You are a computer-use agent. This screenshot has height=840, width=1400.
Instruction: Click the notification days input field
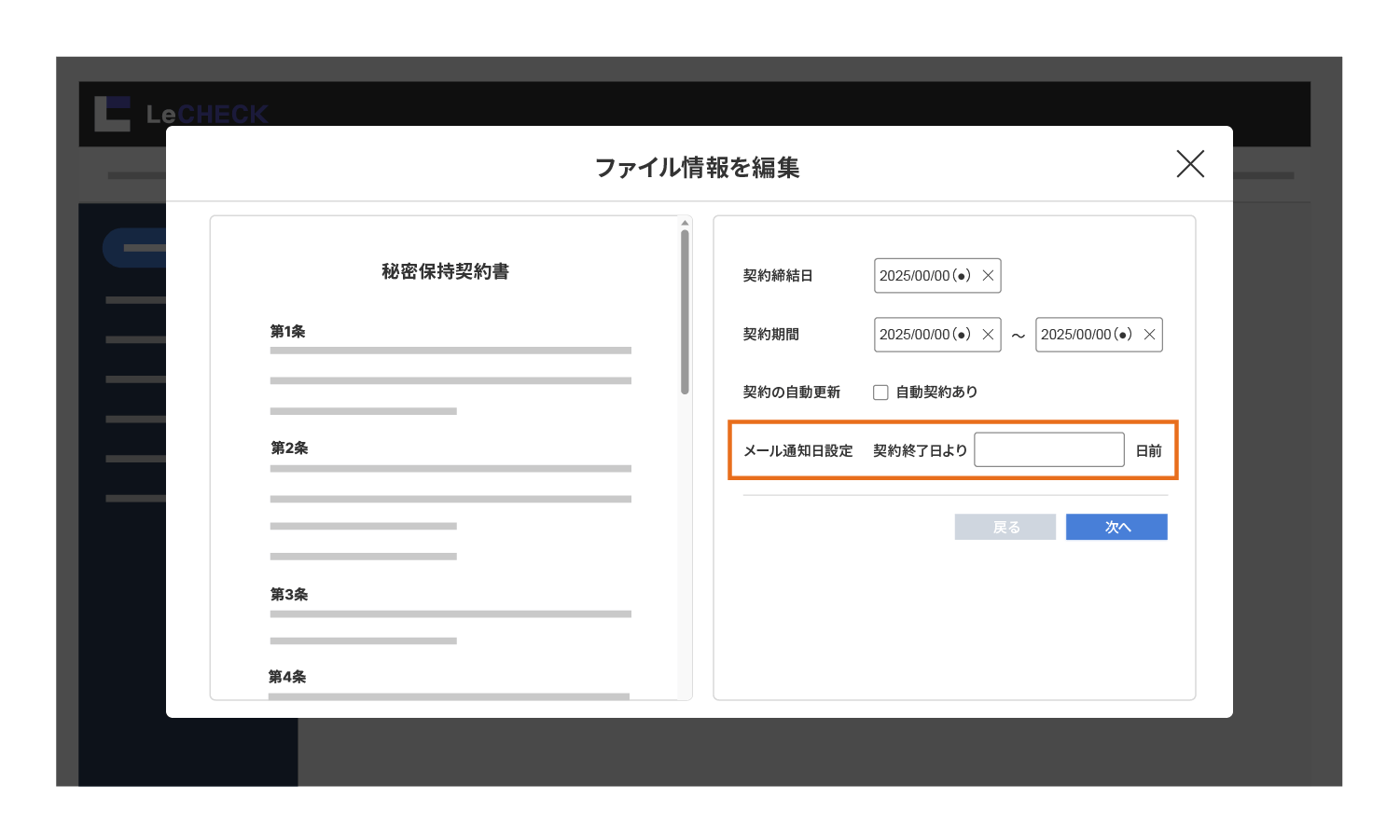coord(1048,448)
